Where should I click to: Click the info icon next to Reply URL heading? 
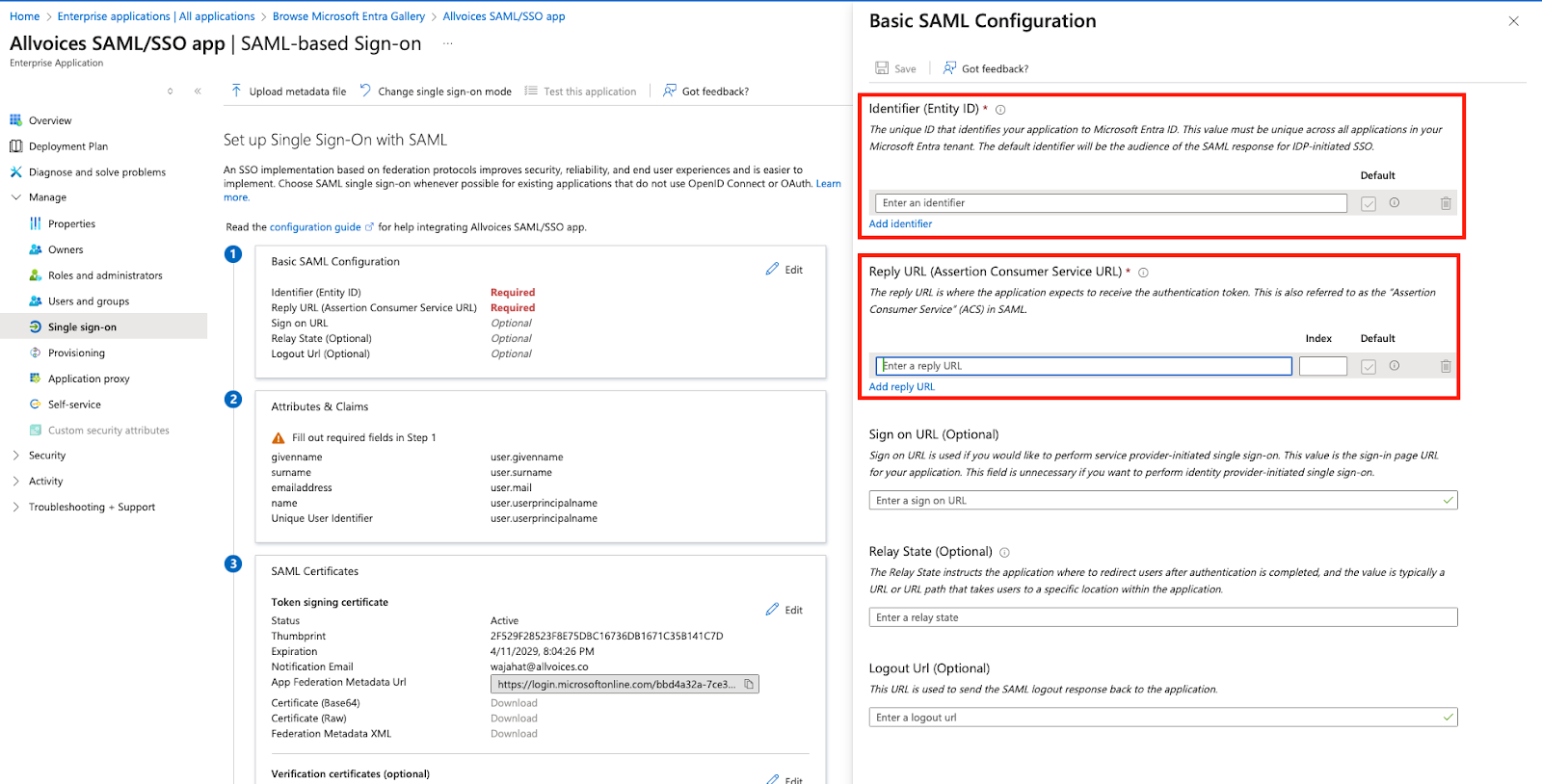[1142, 273]
